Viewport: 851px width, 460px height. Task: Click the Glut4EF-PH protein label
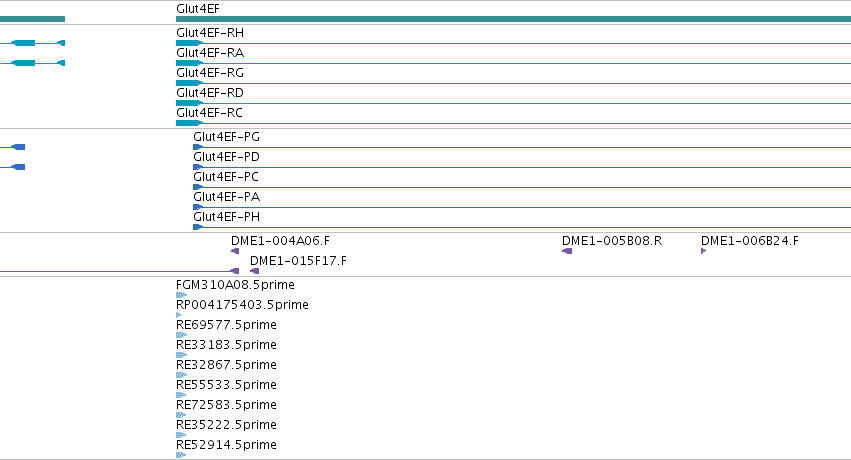226,217
